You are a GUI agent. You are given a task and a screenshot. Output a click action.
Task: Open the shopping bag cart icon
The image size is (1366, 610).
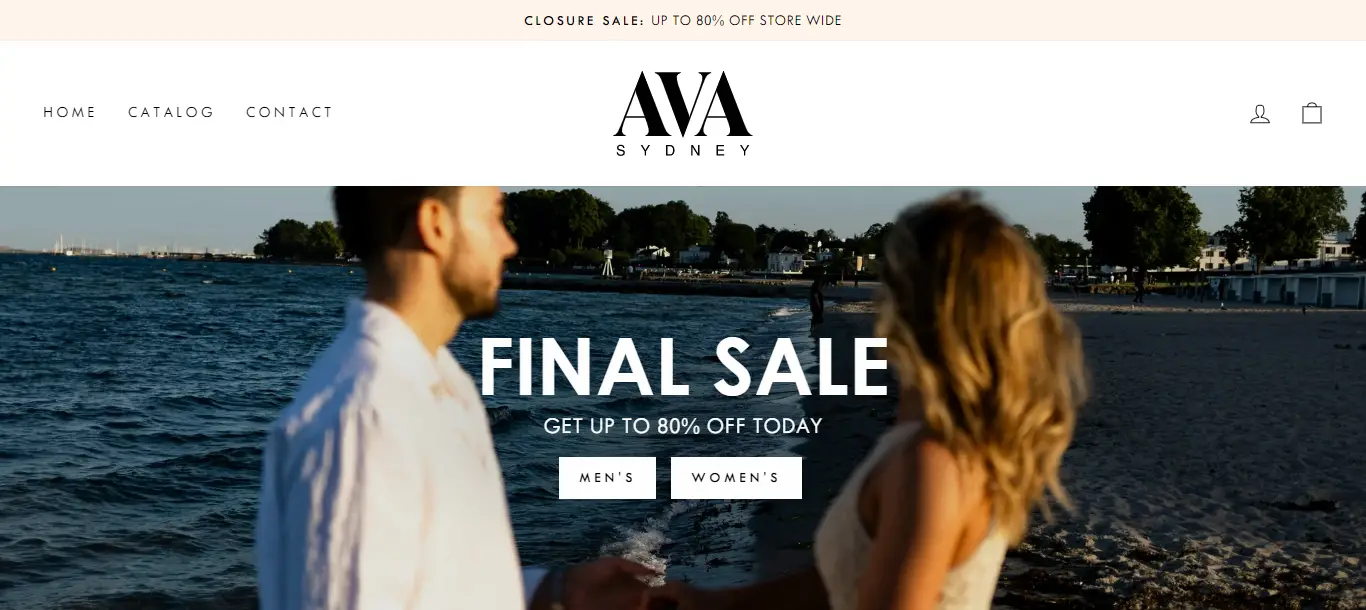[x=1312, y=113]
